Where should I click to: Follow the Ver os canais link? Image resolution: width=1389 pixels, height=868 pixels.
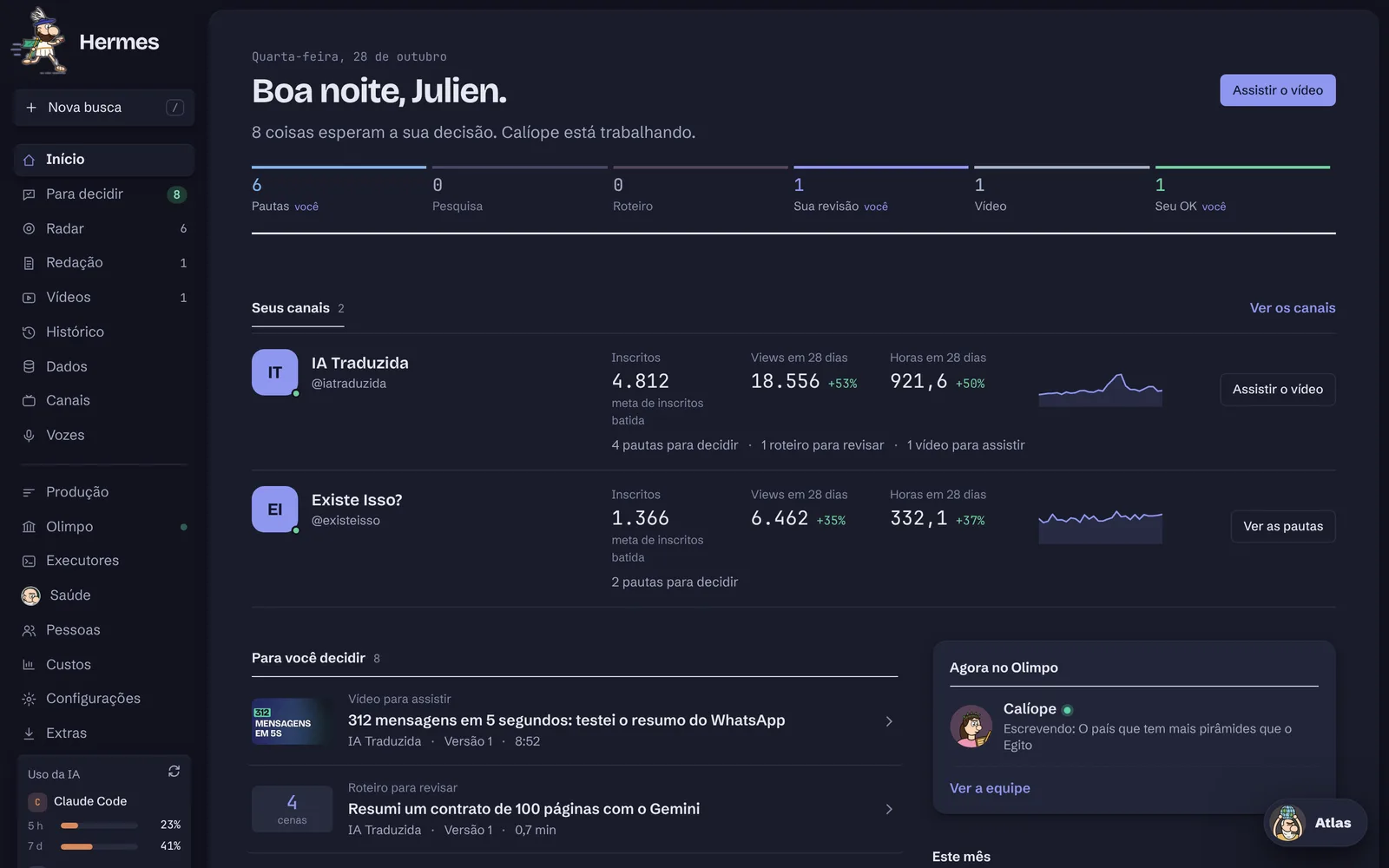tap(1293, 308)
